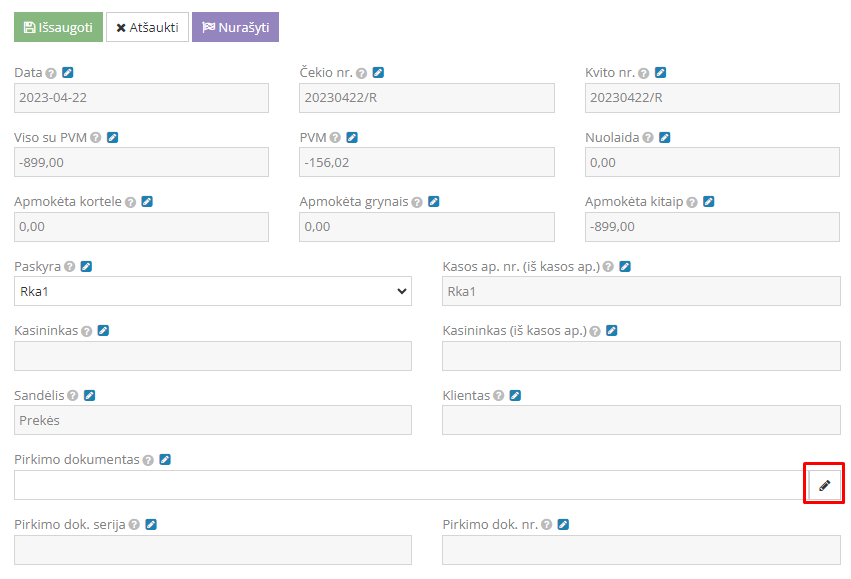The image size is (851, 579).
Task: Click the edit icon beside Sandėlis label
Action: tap(89, 396)
